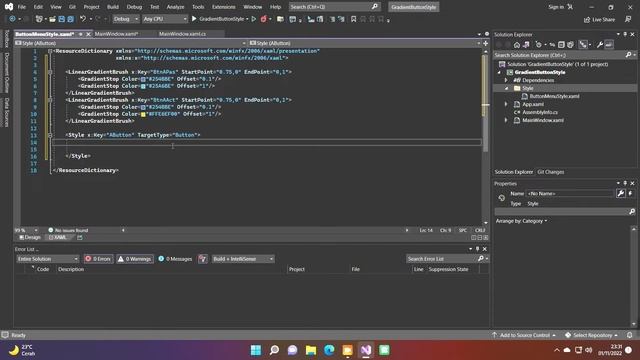The image size is (640, 360).
Task: Click the Visual Studio logo icon
Action: tap(9, 7)
